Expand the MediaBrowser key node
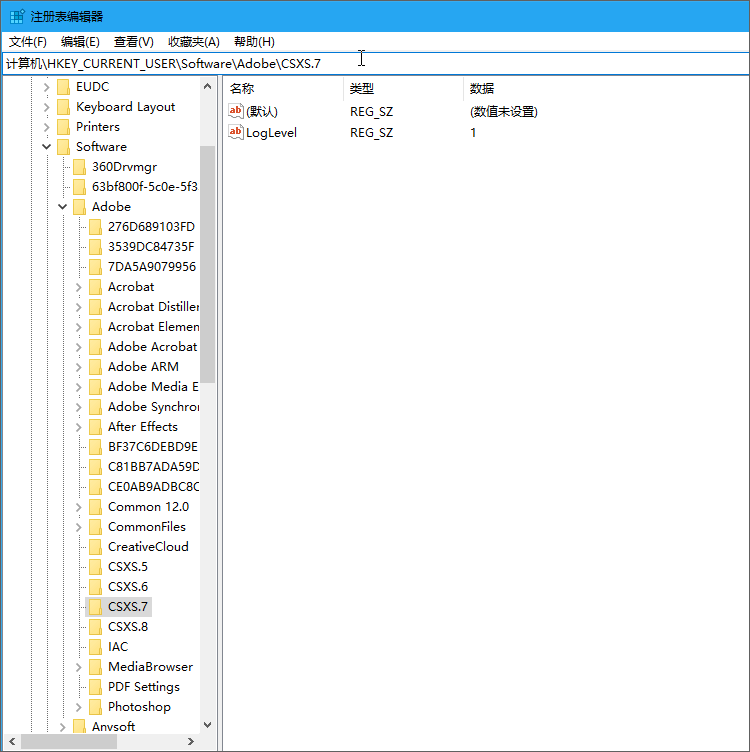The width and height of the screenshot is (750, 752). (79, 667)
